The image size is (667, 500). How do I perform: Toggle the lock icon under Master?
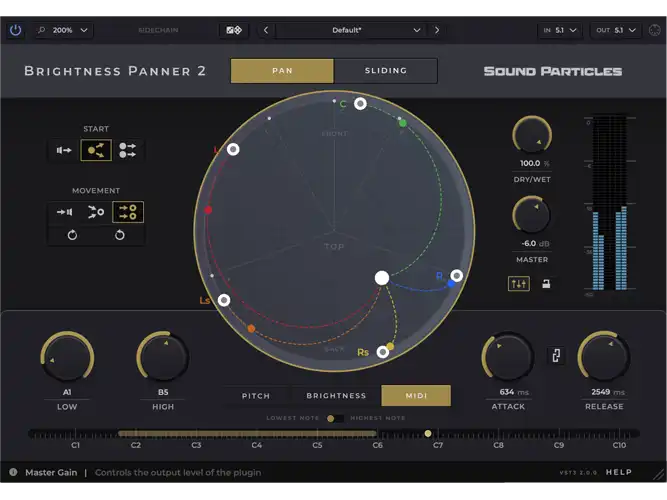coord(546,284)
